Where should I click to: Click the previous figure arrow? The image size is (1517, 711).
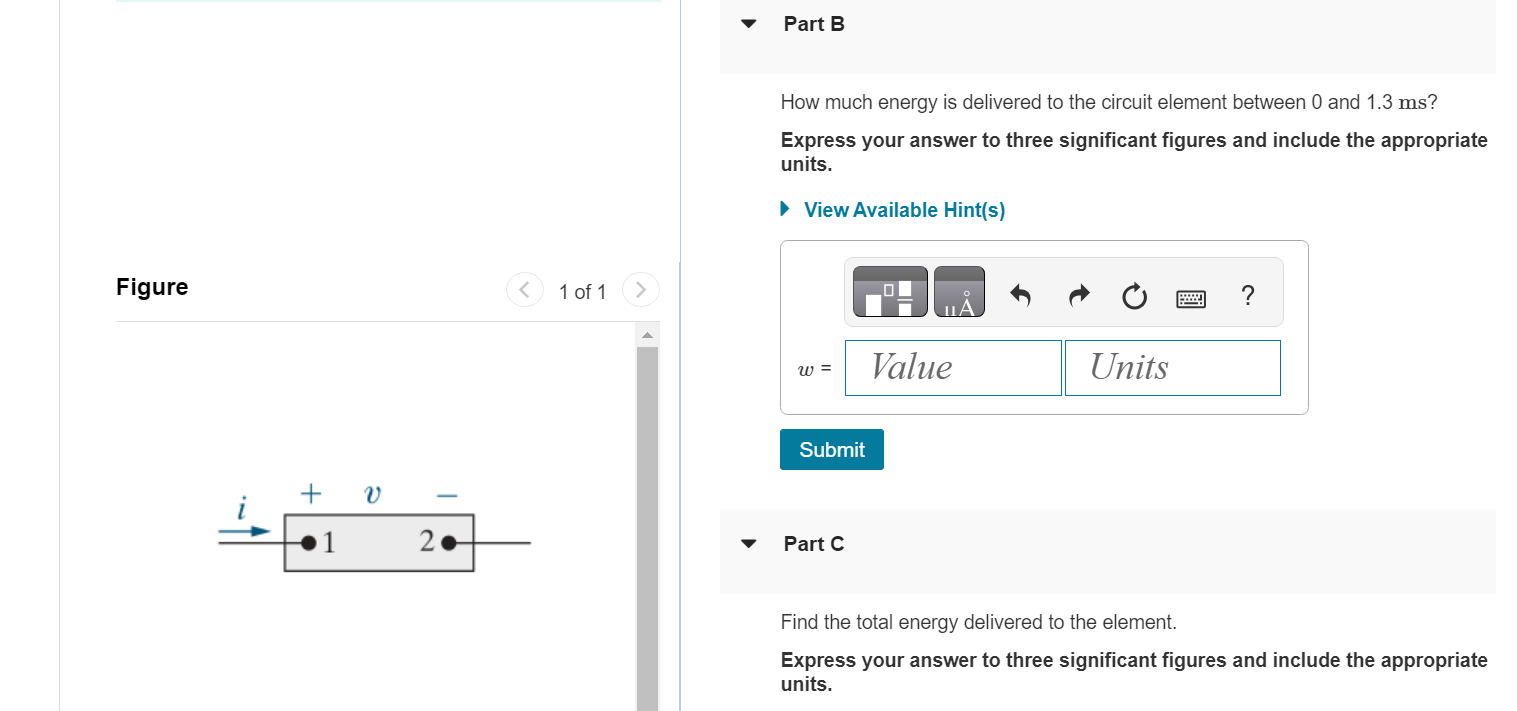click(x=524, y=289)
